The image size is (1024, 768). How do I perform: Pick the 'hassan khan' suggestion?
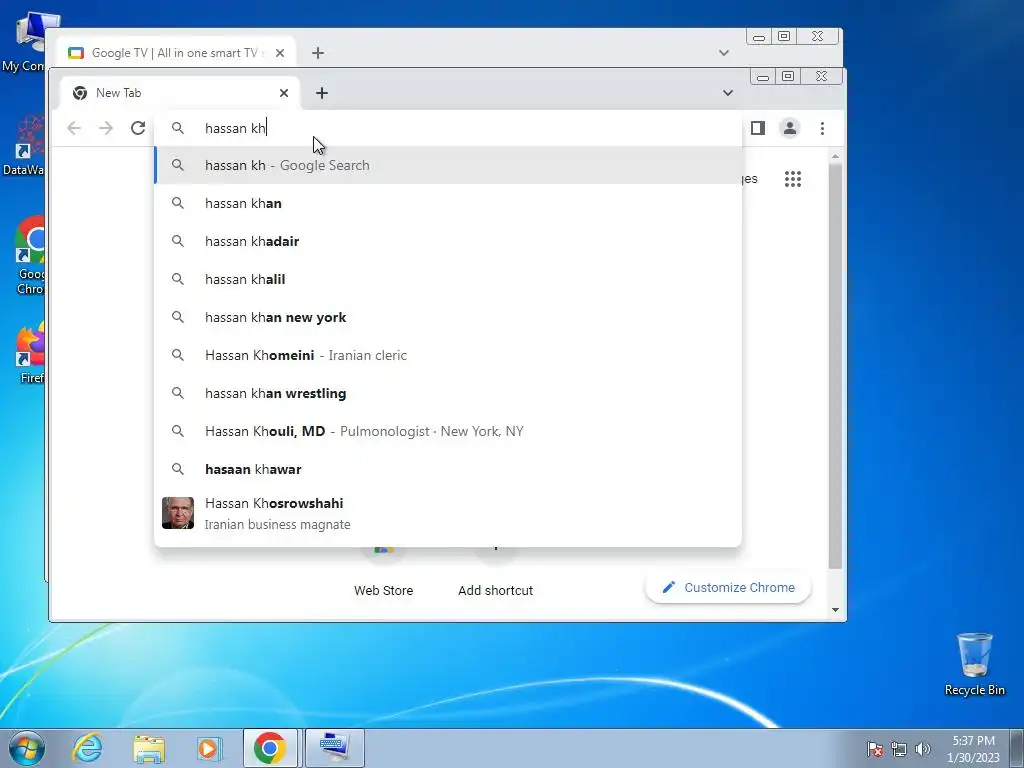coord(448,203)
